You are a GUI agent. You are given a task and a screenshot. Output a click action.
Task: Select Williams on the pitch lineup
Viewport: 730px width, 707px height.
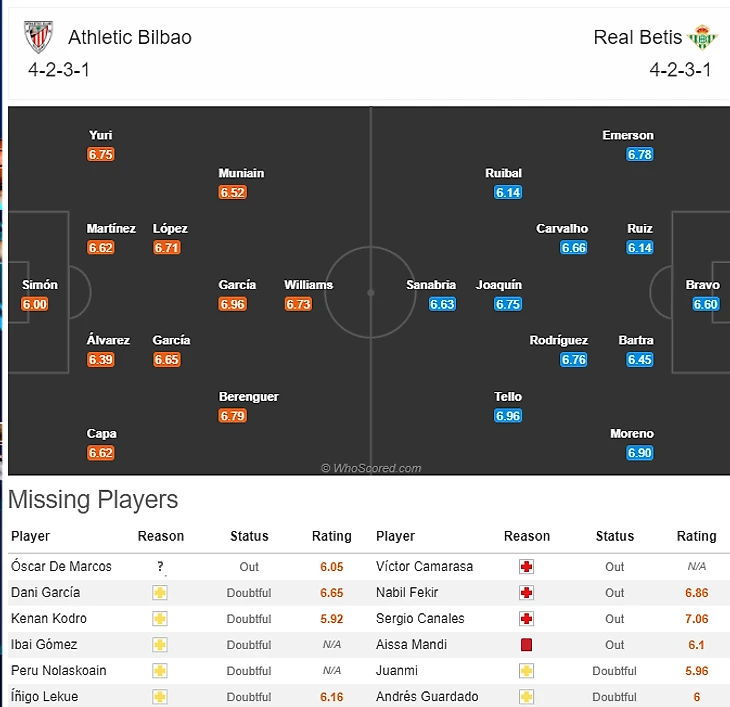tap(308, 285)
